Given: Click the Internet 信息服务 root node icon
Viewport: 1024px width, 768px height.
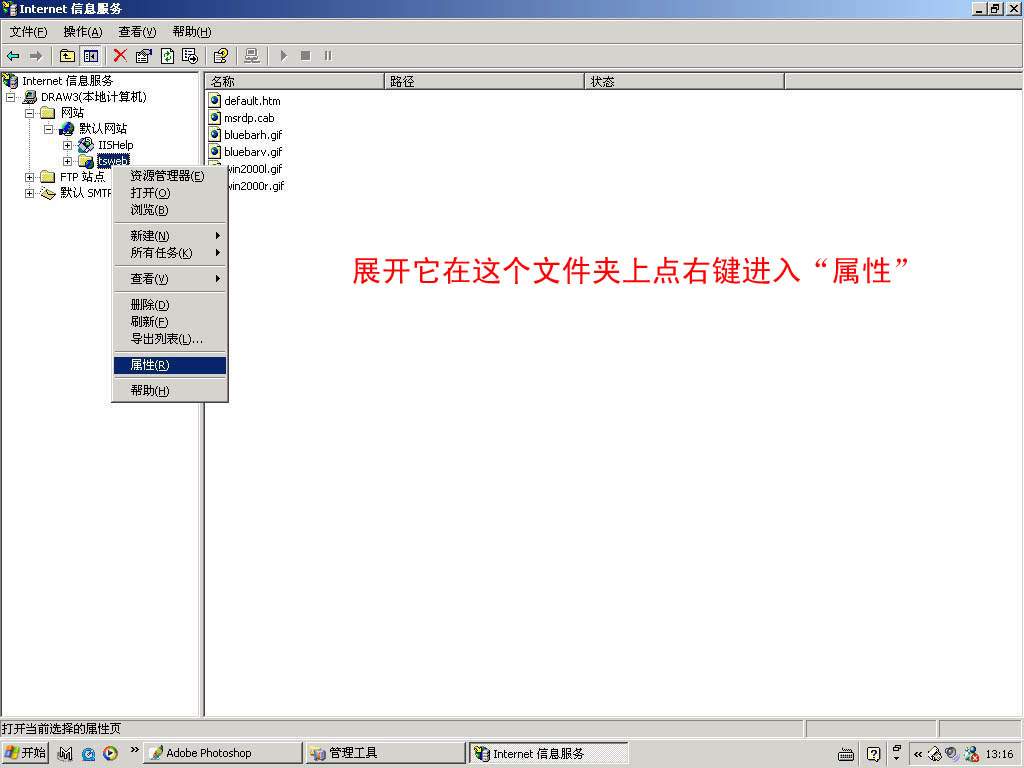Looking at the screenshot, I should click(x=10, y=81).
